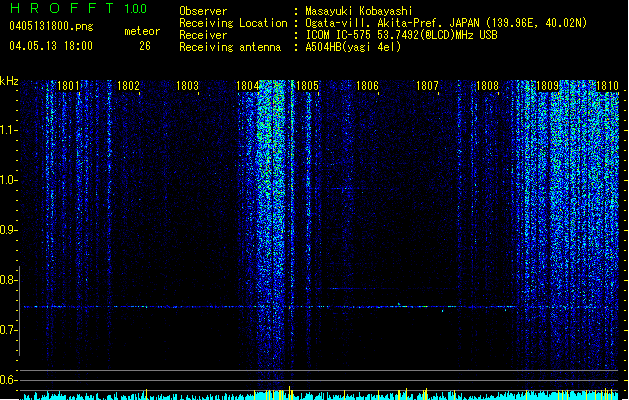This screenshot has width=629, height=400.
Task: Click the 1.0 kHz axis label
Action: 8,180
